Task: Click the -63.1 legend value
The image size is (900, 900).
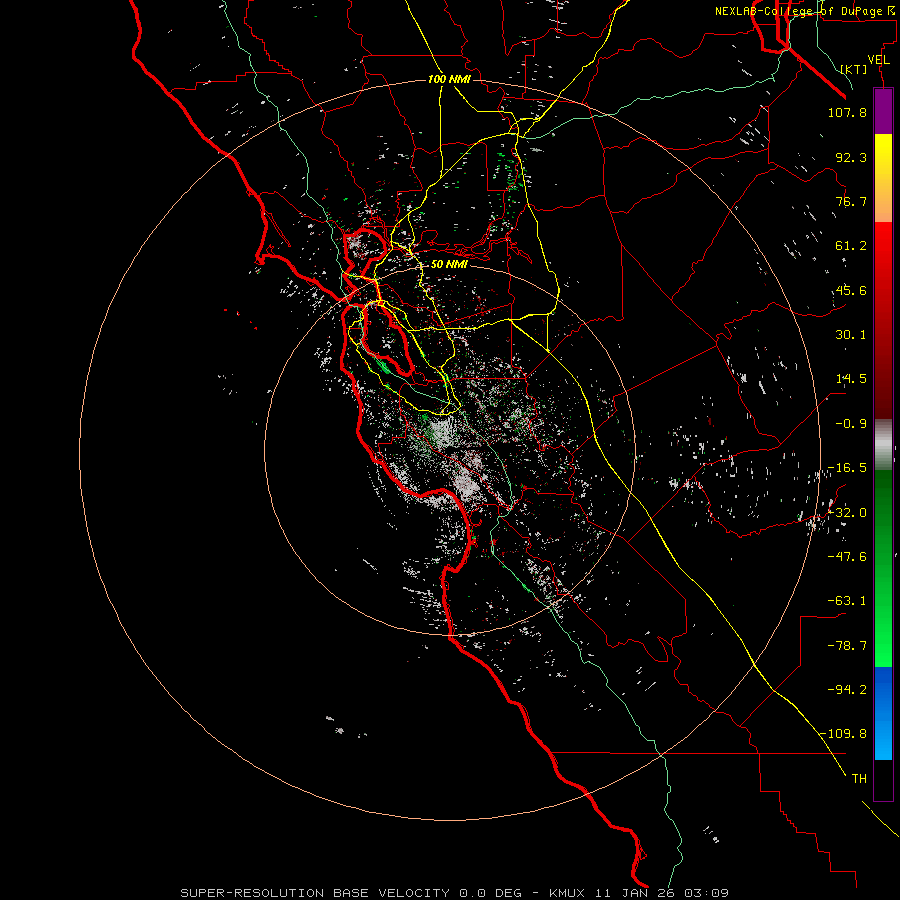Action: 847,601
